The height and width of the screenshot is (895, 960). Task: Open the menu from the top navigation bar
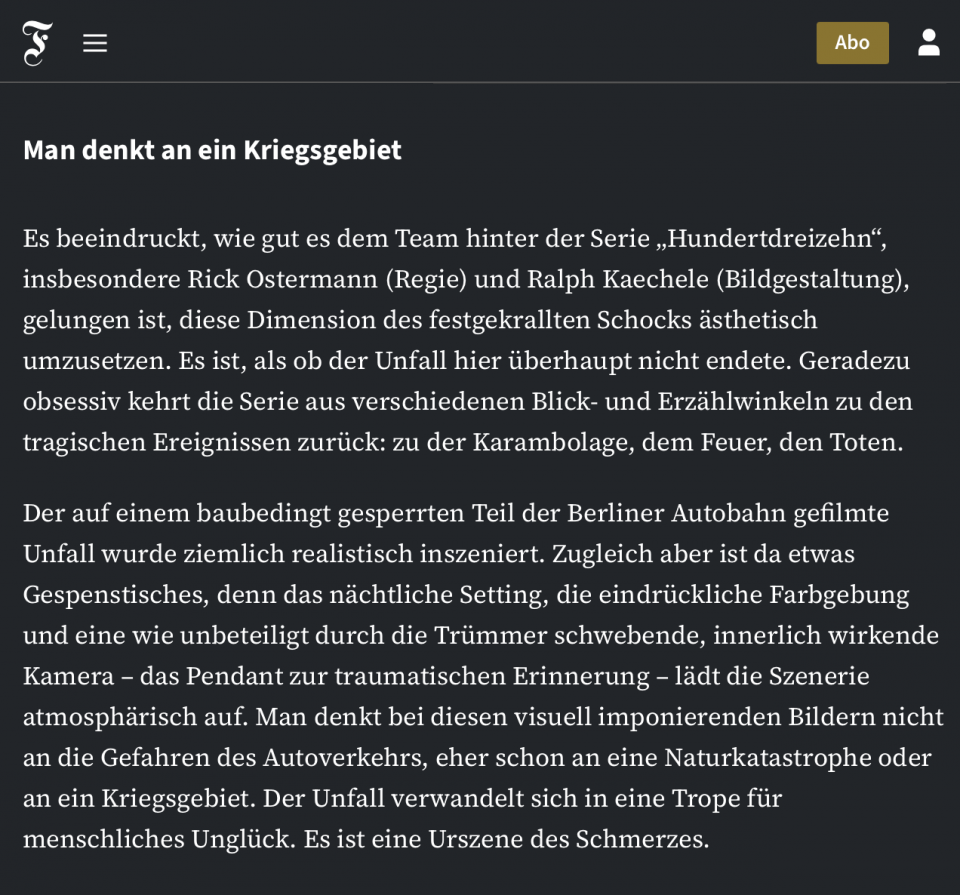(x=95, y=42)
